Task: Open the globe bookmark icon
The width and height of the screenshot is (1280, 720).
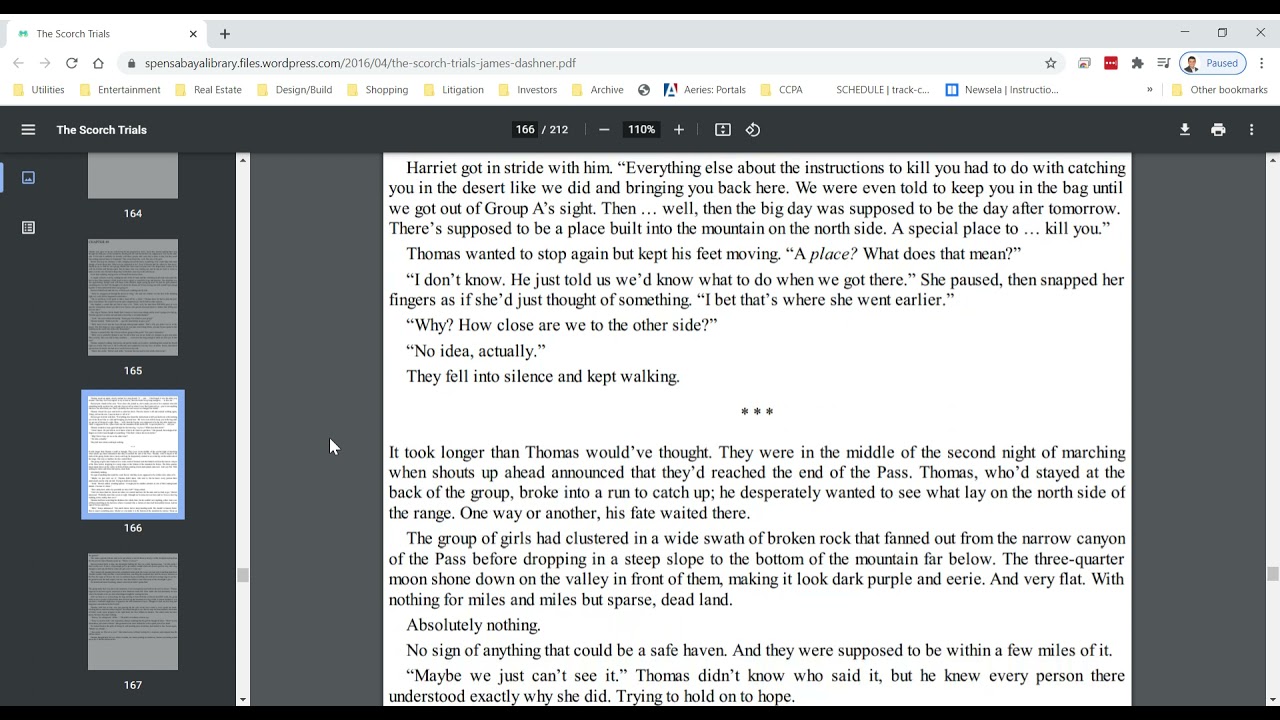Action: pyautogui.click(x=644, y=90)
